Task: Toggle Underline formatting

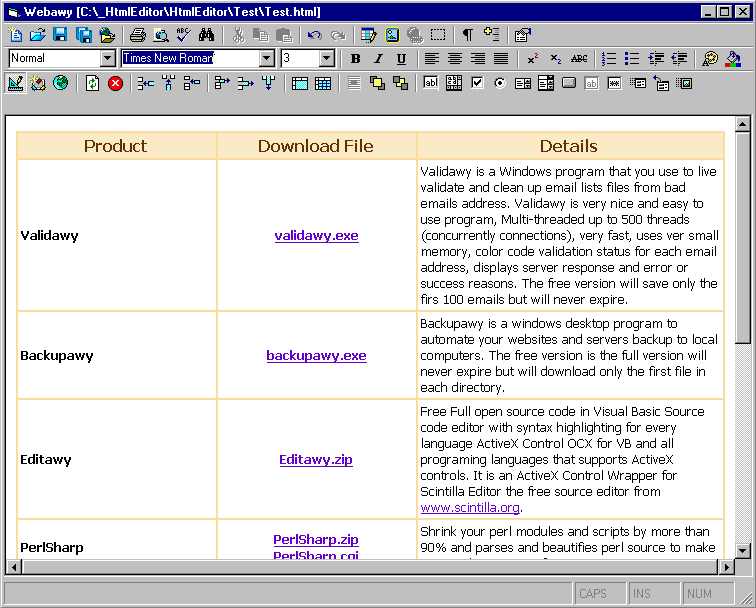Action: 401,59
